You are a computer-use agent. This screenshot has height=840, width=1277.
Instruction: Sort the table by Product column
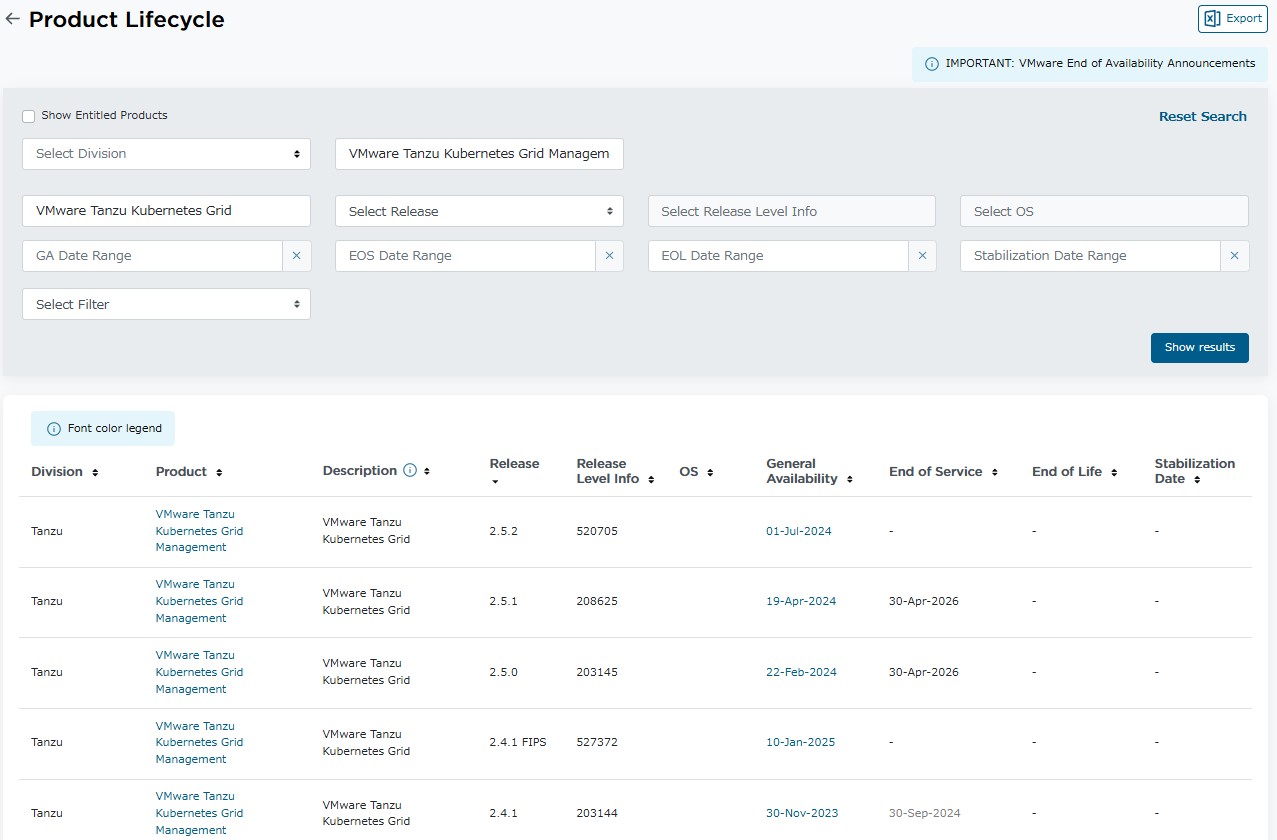pyautogui.click(x=219, y=472)
